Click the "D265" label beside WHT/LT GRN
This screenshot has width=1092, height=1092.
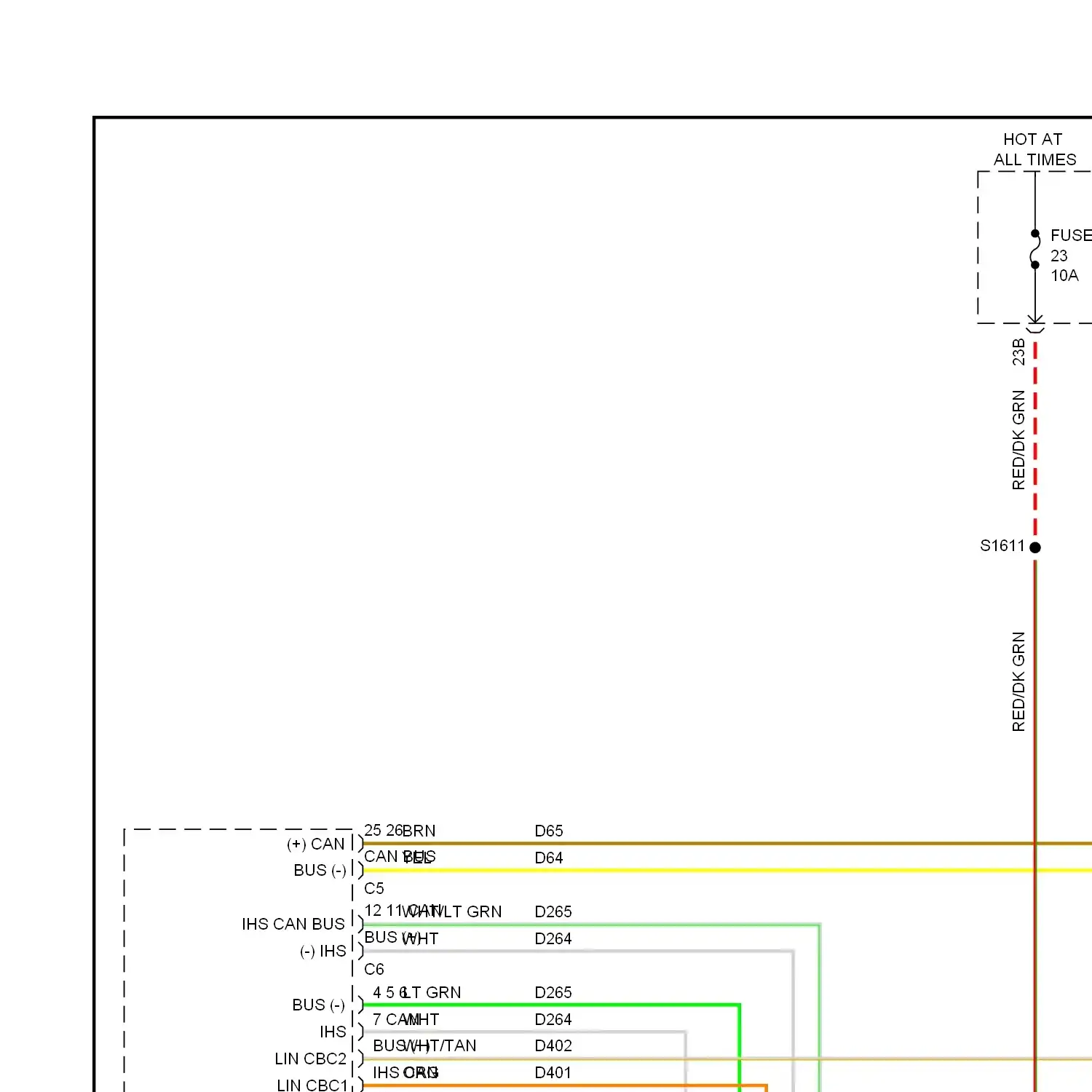[x=553, y=911]
